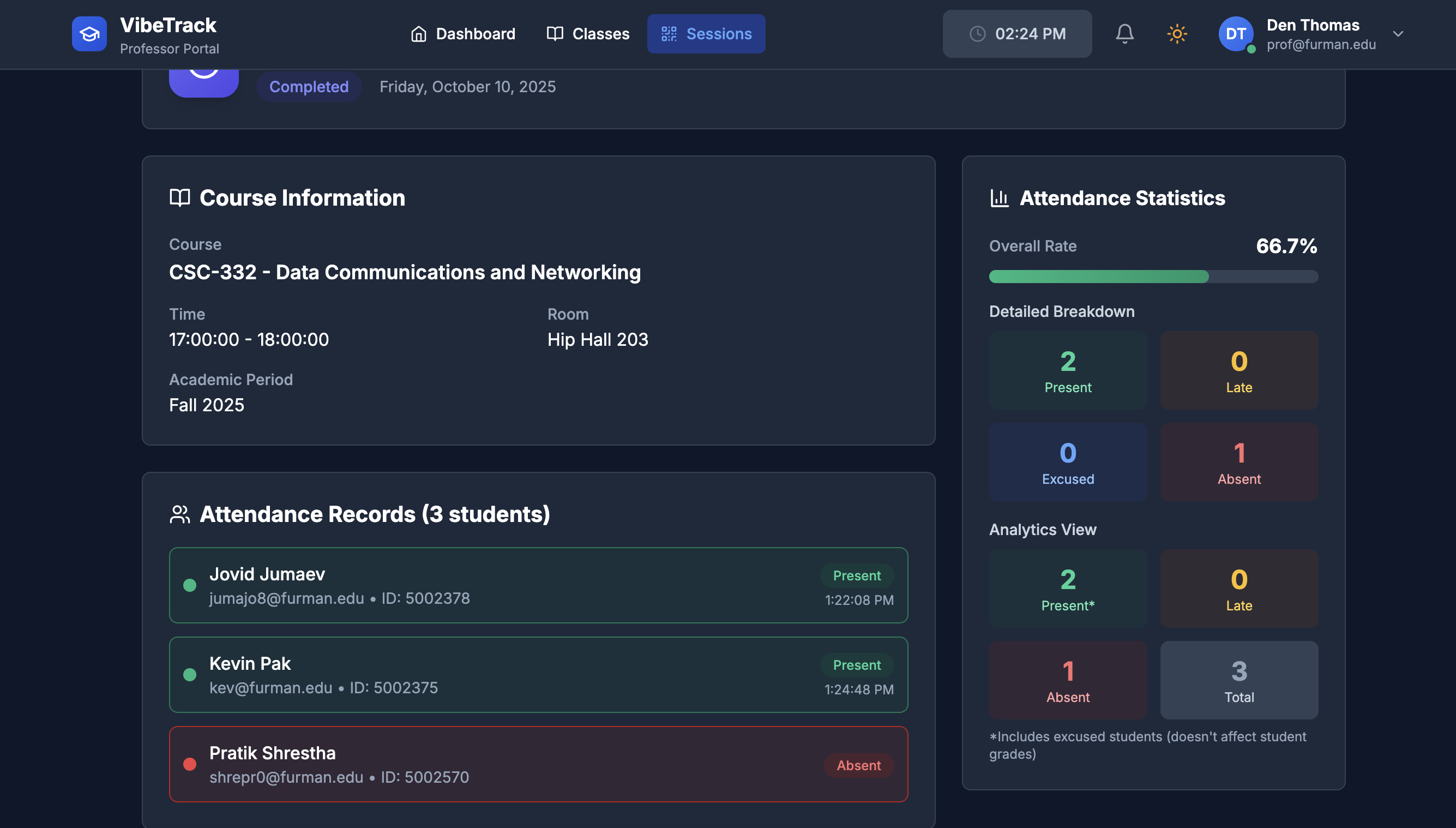Image resolution: width=1456 pixels, height=828 pixels.
Task: Toggle light theme with sun icon
Action: (x=1176, y=34)
